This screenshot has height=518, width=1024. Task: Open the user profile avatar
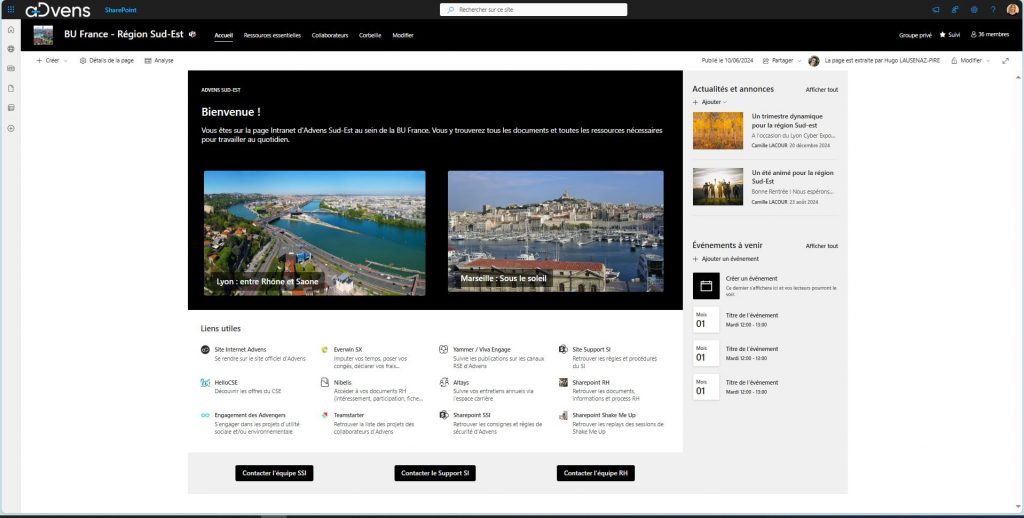pyautogui.click(x=1012, y=10)
